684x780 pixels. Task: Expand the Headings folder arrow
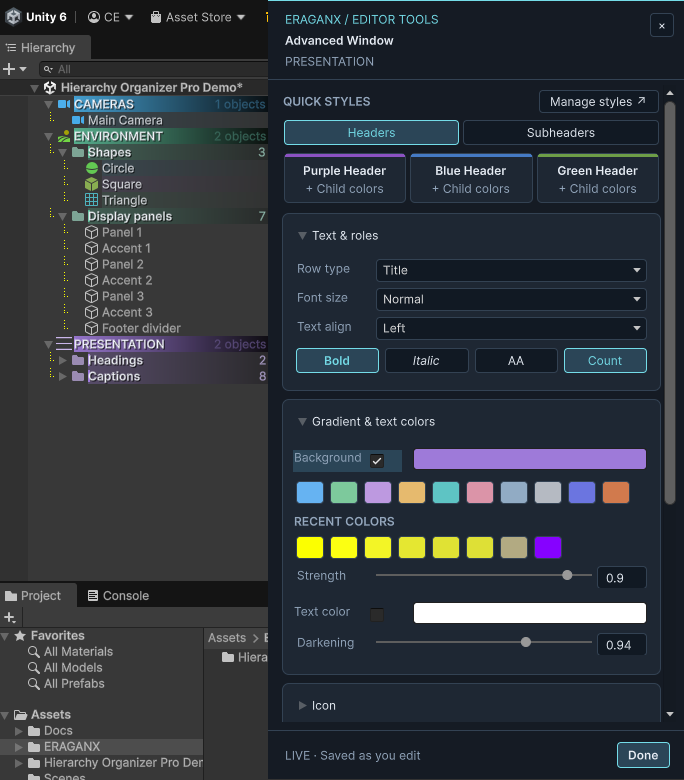63,360
